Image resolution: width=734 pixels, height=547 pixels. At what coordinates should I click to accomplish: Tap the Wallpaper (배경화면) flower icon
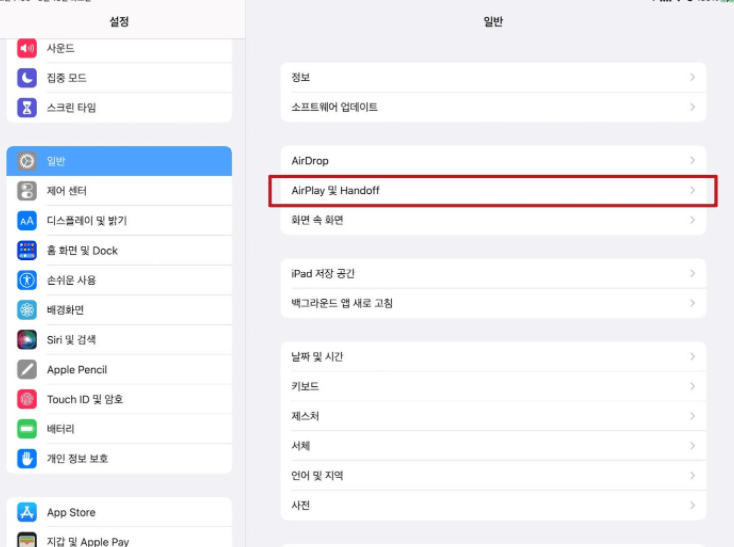[x=27, y=310]
